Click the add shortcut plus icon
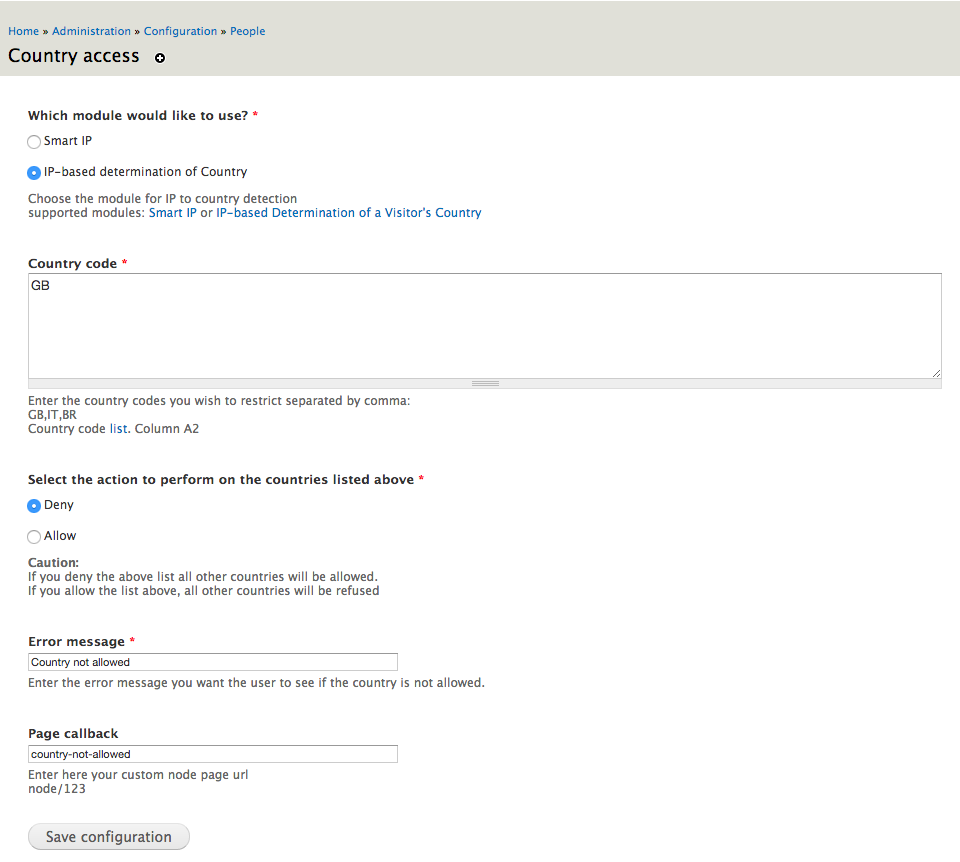This screenshot has height=862, width=960. click(160, 58)
